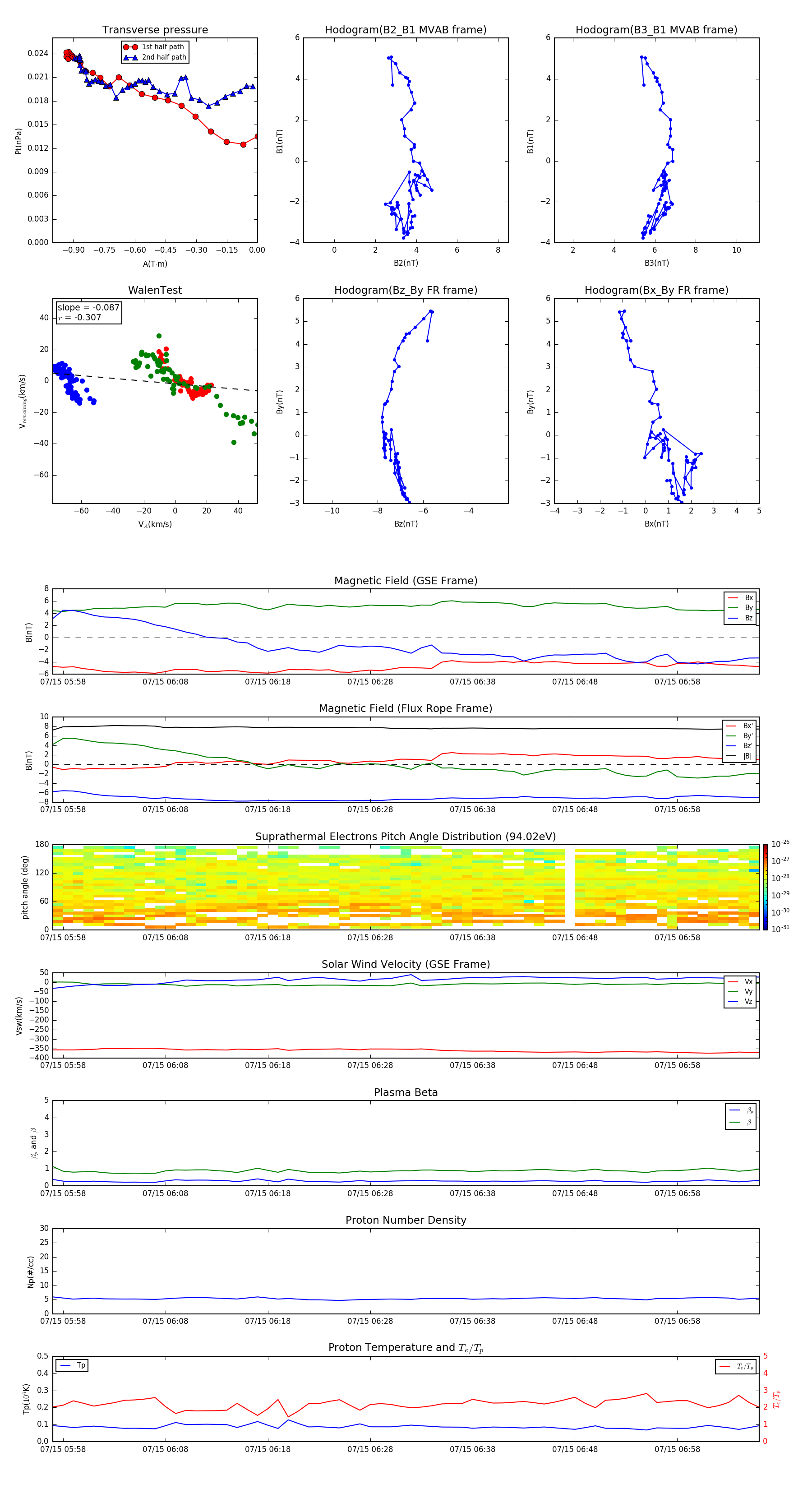Click the 'WalenTest' plot title
This screenshot has width=812, height=1489.
pyautogui.click(x=155, y=290)
